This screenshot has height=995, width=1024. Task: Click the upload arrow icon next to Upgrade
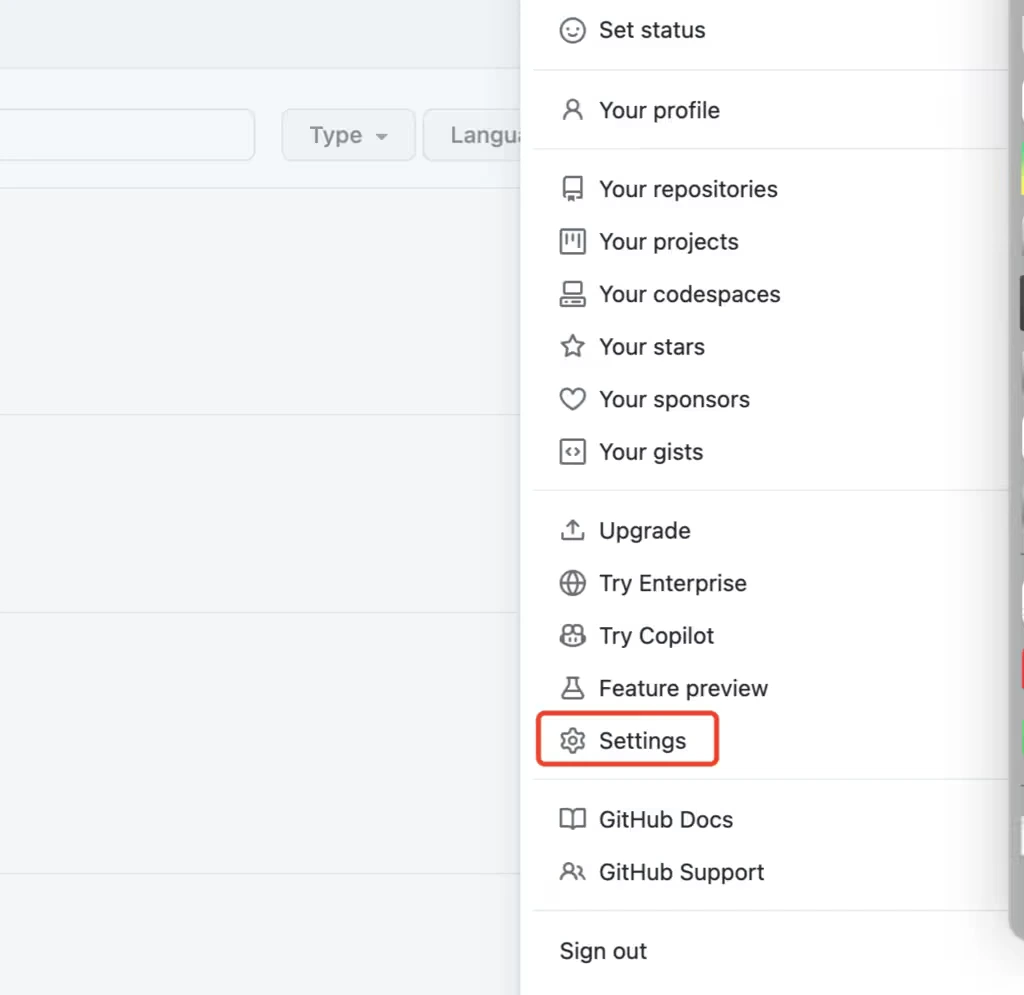(x=572, y=530)
